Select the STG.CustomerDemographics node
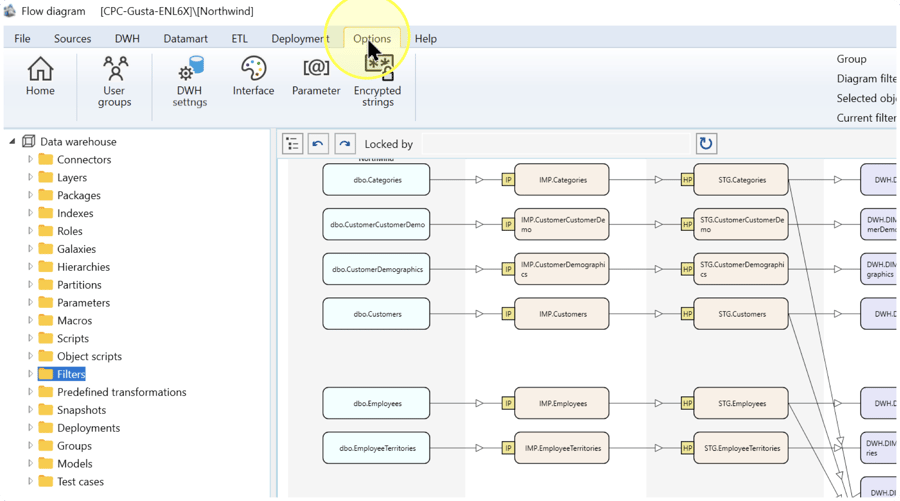Image resolution: width=900 pixels, height=501 pixels. point(740,269)
